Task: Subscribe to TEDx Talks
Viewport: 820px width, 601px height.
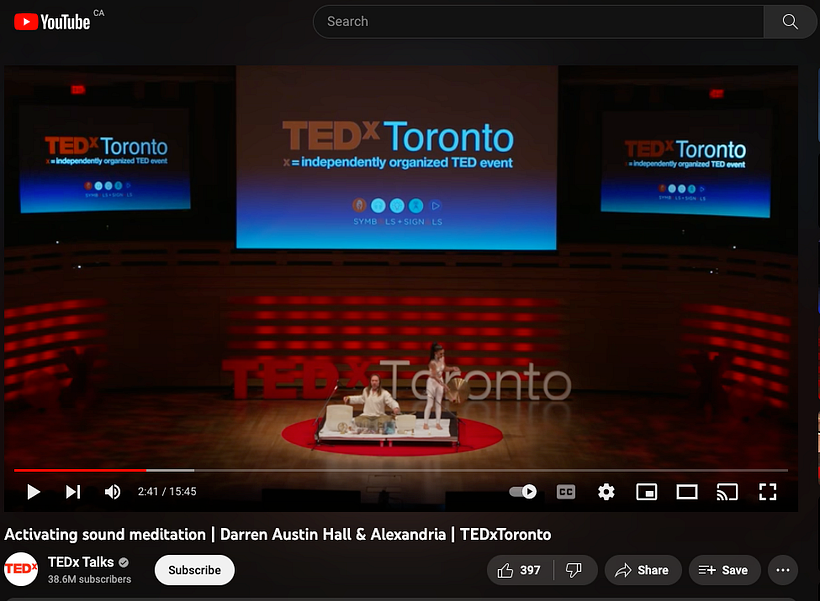Action: point(195,570)
